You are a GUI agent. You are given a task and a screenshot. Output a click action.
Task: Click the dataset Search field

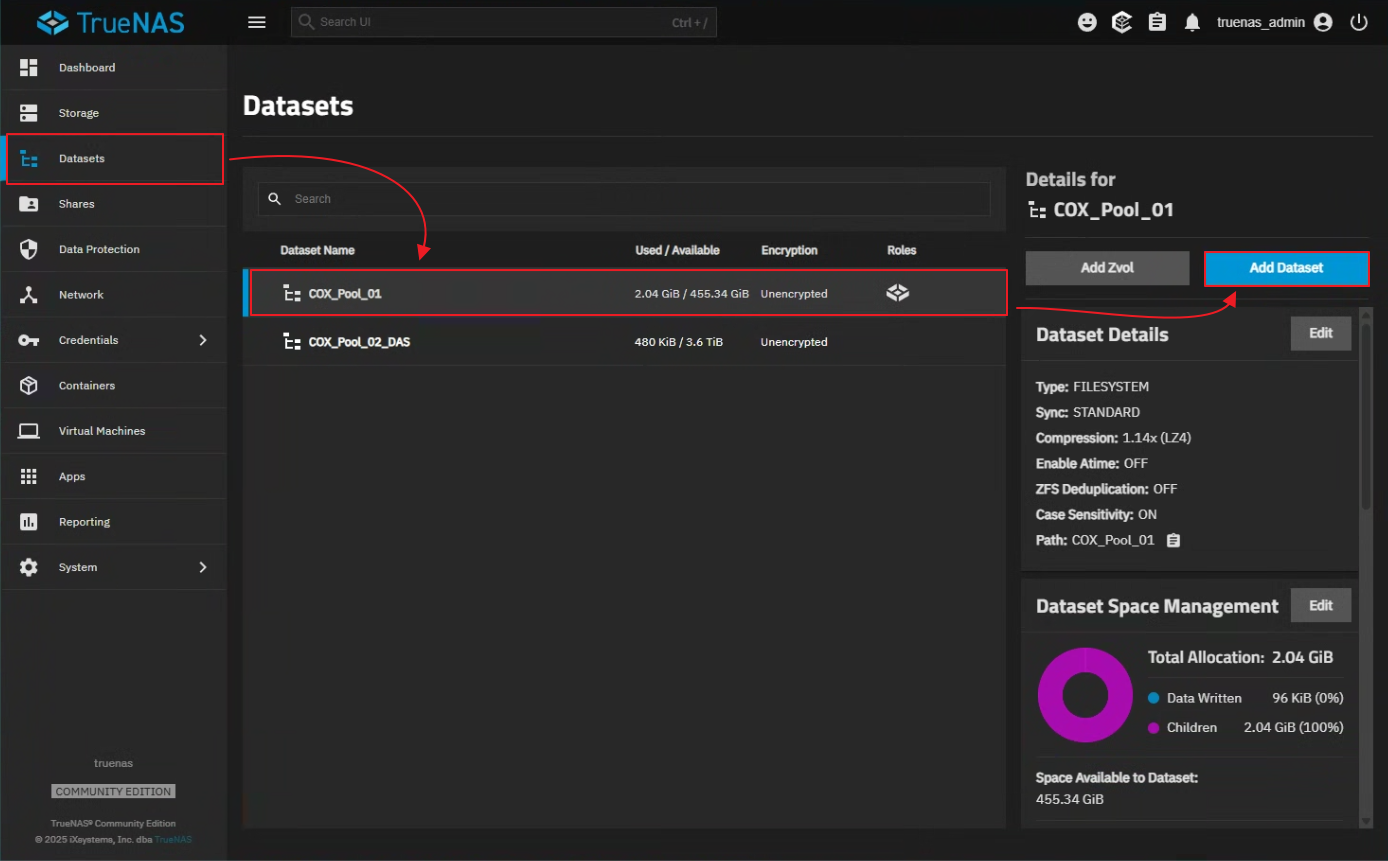[x=624, y=199]
